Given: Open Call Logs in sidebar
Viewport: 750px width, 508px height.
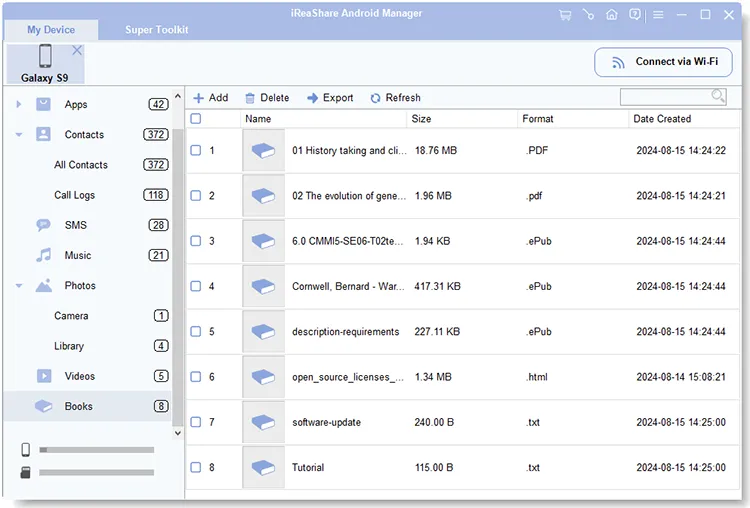Looking at the screenshot, I should tap(75, 195).
